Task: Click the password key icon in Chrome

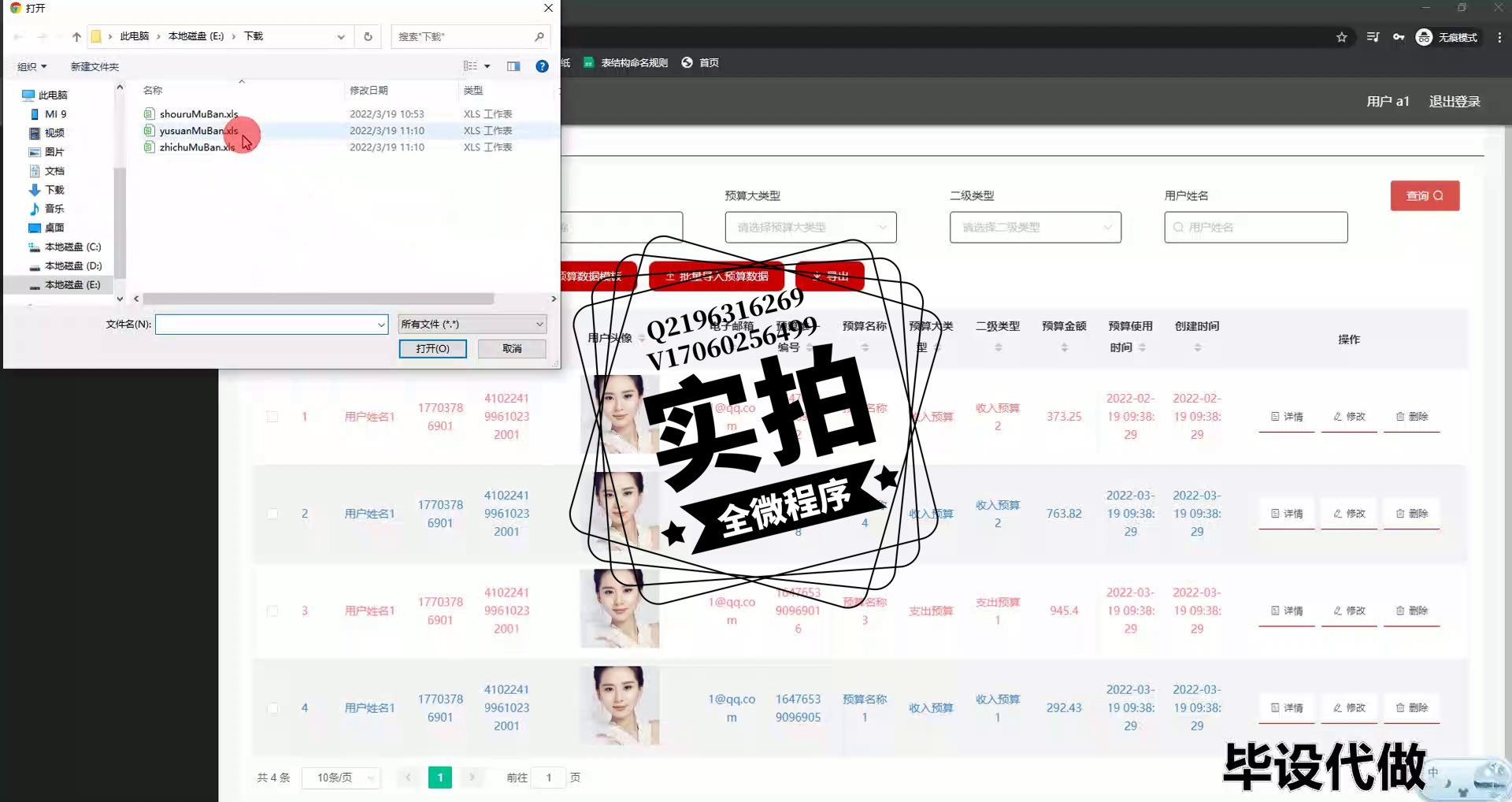Action: pyautogui.click(x=1399, y=37)
